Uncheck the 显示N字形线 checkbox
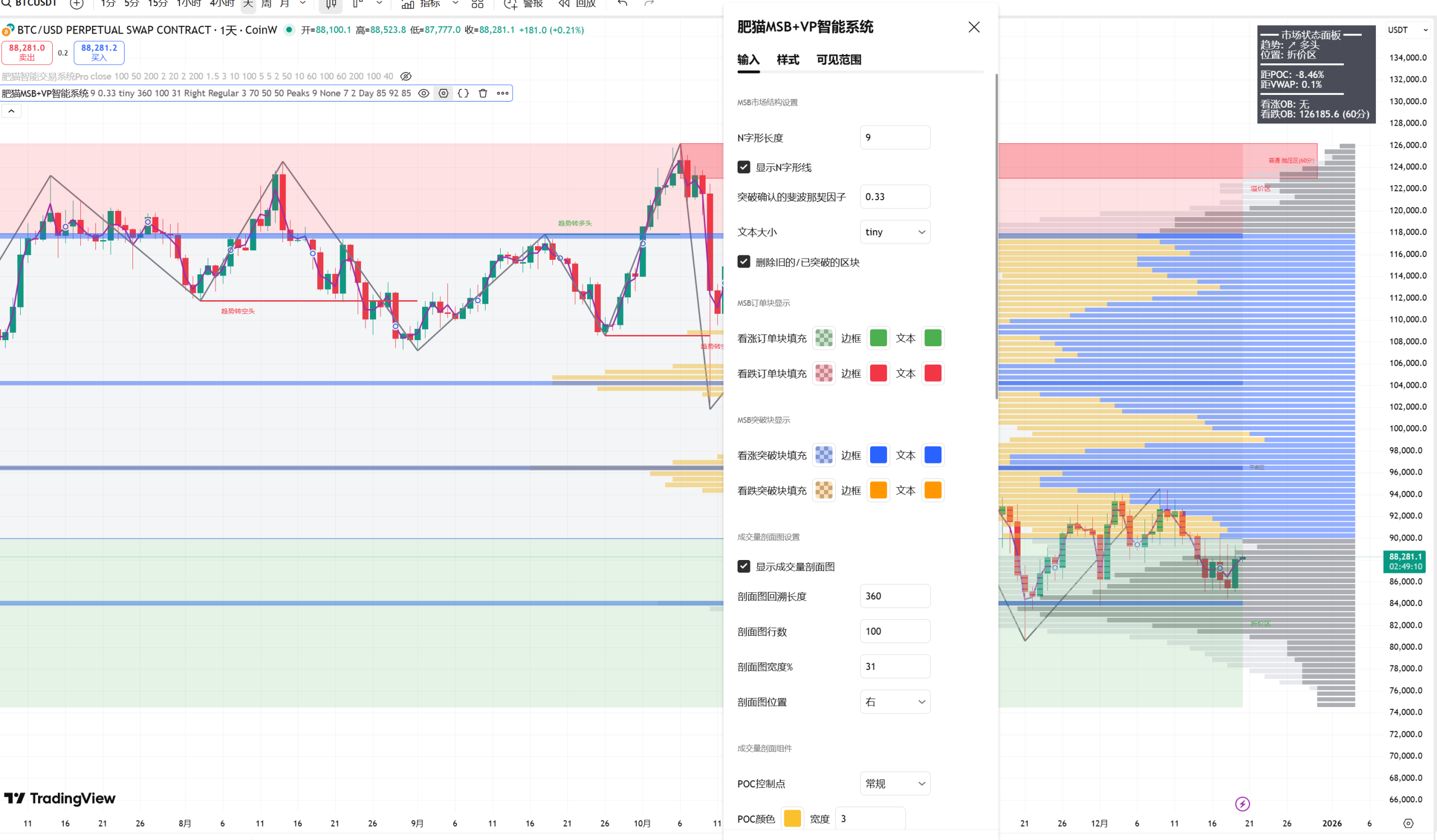The height and width of the screenshot is (840, 1437). 744,167
